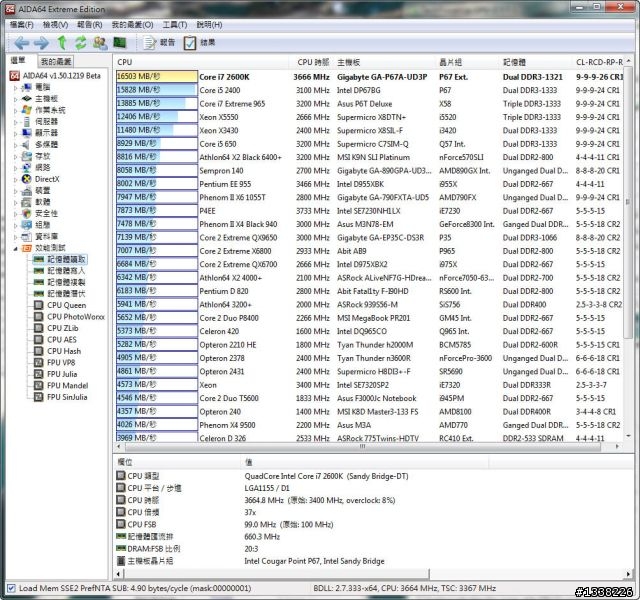Screen dimensions: 640x600
Task: Expand the DirectX tree node
Action: pos(16,179)
